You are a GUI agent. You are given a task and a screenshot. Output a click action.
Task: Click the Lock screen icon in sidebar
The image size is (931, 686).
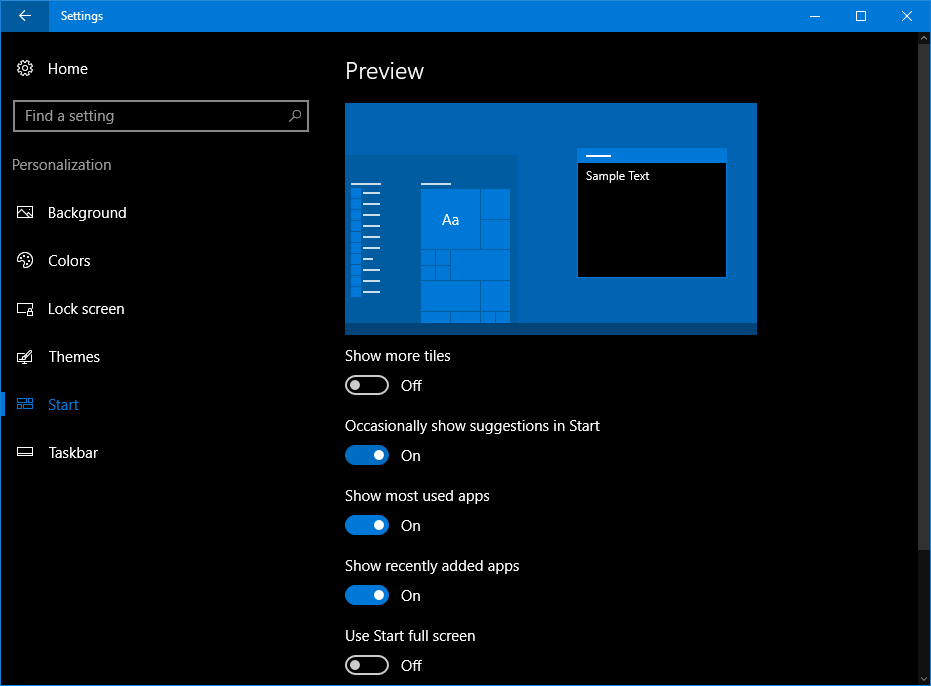pyautogui.click(x=25, y=308)
